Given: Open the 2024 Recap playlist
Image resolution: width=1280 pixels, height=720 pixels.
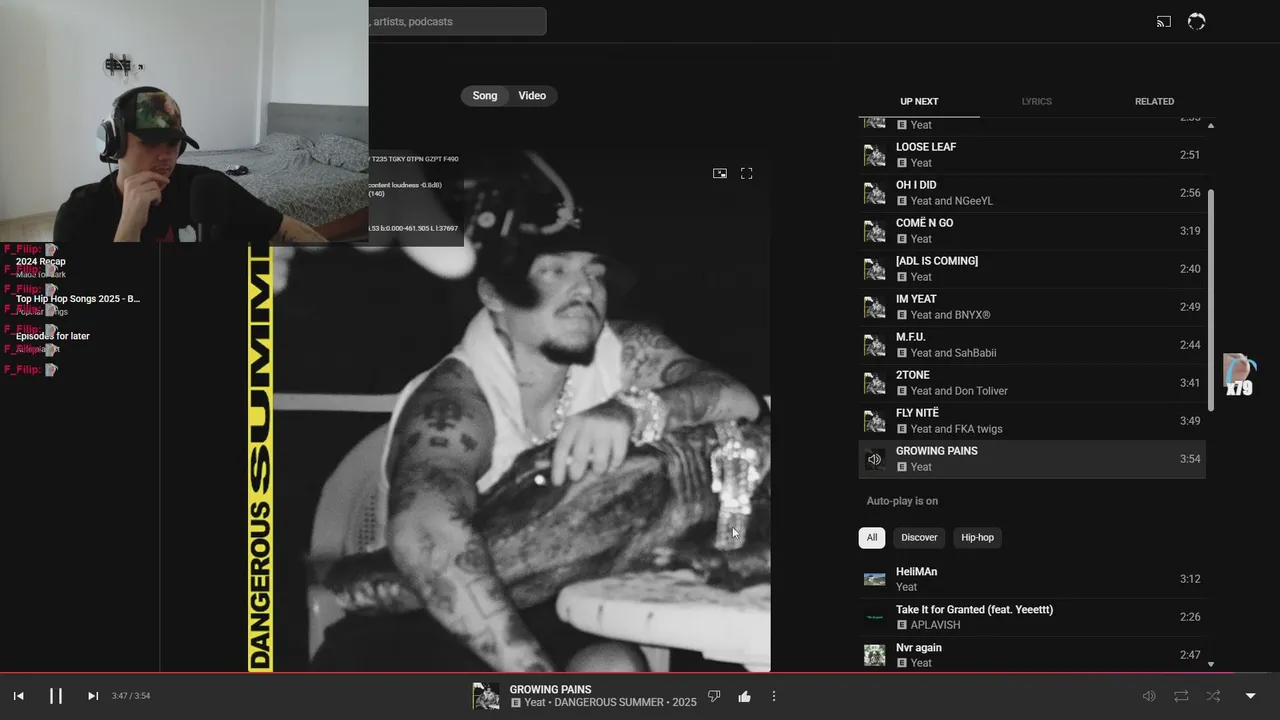Looking at the screenshot, I should [x=40, y=262].
